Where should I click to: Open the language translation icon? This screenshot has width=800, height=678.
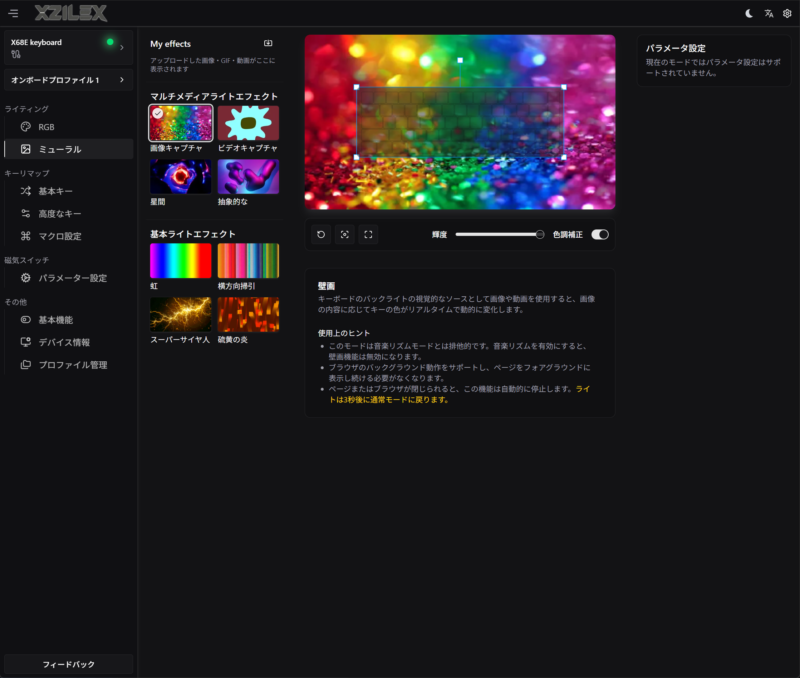point(768,14)
